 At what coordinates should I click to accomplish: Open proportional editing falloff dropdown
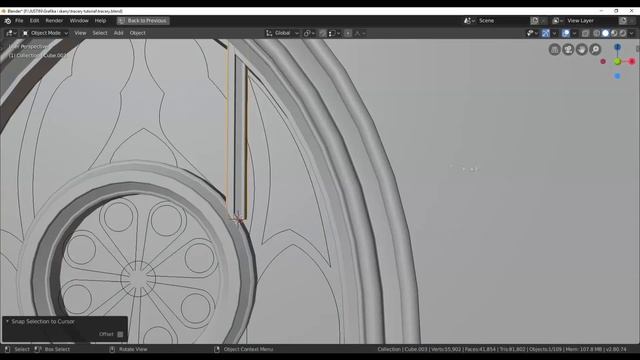click(x=360, y=33)
